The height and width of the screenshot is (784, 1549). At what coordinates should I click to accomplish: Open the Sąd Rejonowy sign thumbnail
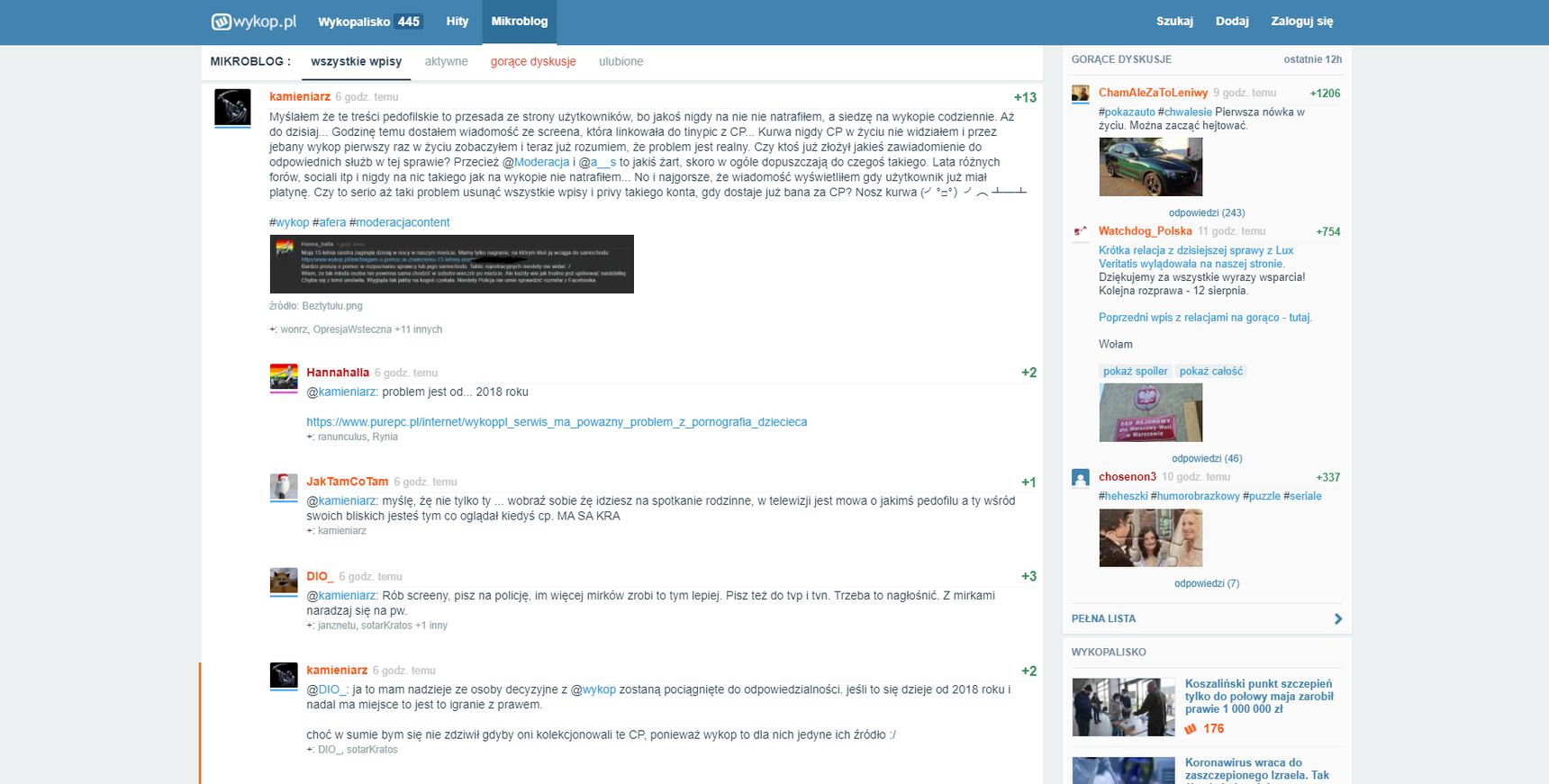1151,412
